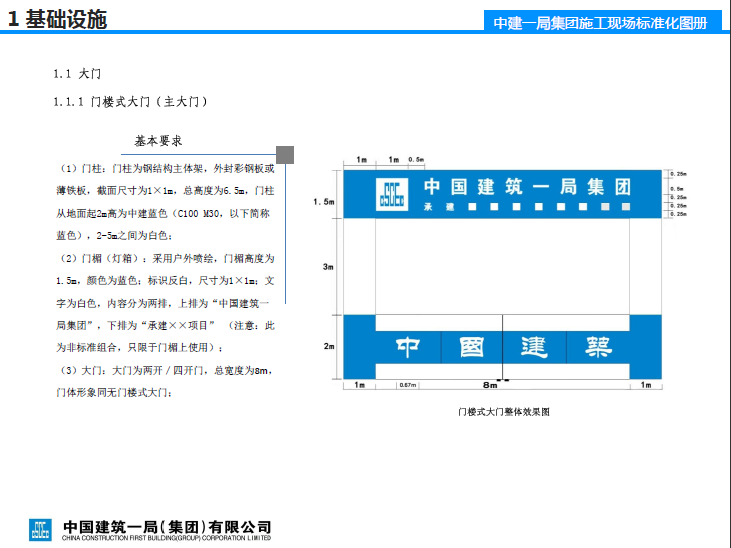The width and height of the screenshot is (731, 548).
Task: Click the line starting '（2）门楣（灯箱）'
Action: (x=166, y=258)
